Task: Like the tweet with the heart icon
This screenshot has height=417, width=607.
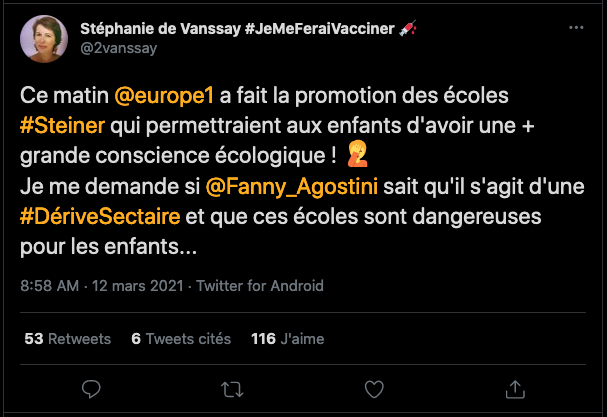Action: pos(374,388)
